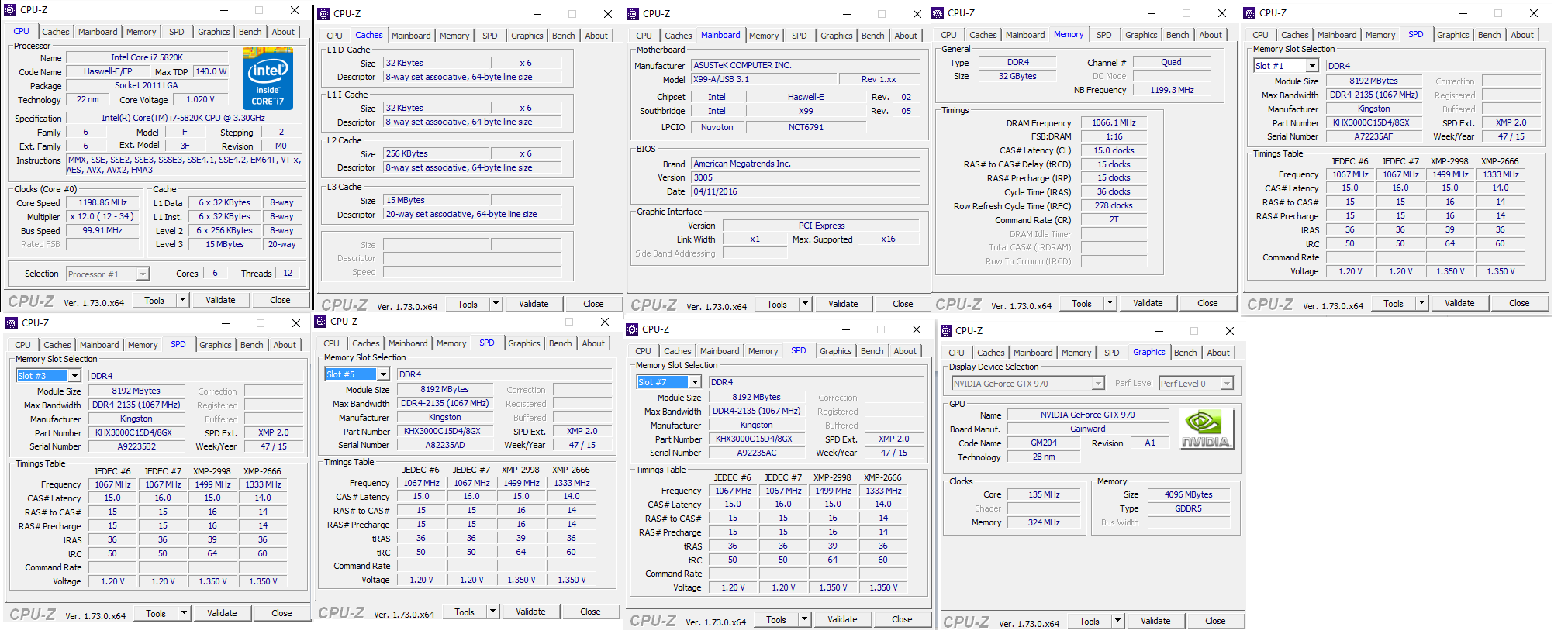Click the Channel # Quad value
This screenshot has height=634, width=1568.
click(x=1171, y=62)
